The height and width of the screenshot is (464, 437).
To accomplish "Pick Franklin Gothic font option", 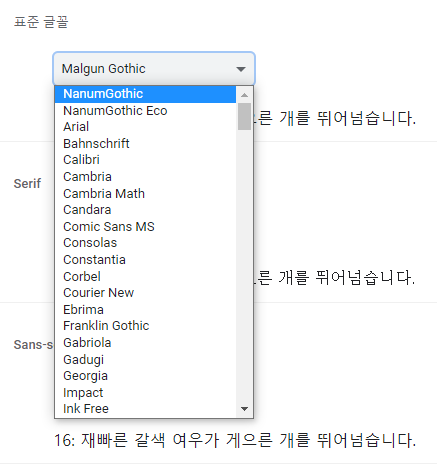I will [145, 326].
